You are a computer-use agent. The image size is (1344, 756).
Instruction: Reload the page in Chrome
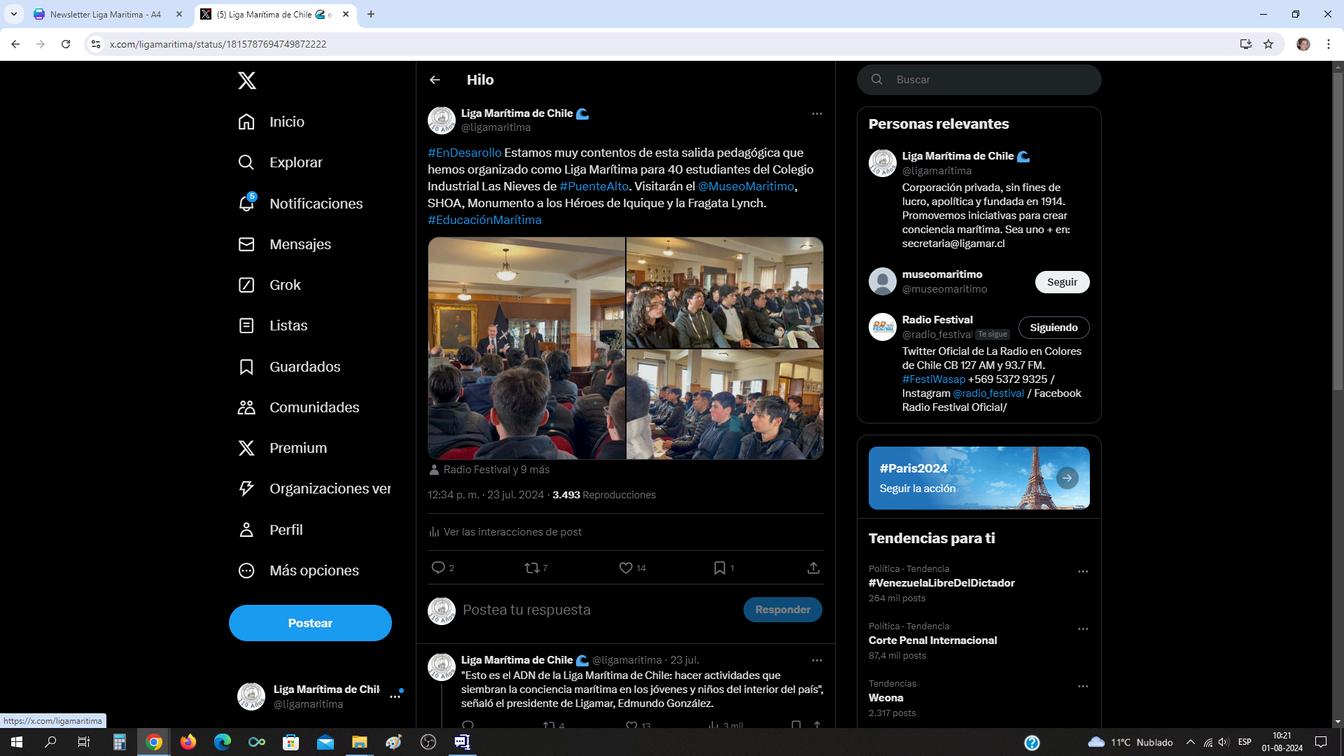(x=66, y=44)
